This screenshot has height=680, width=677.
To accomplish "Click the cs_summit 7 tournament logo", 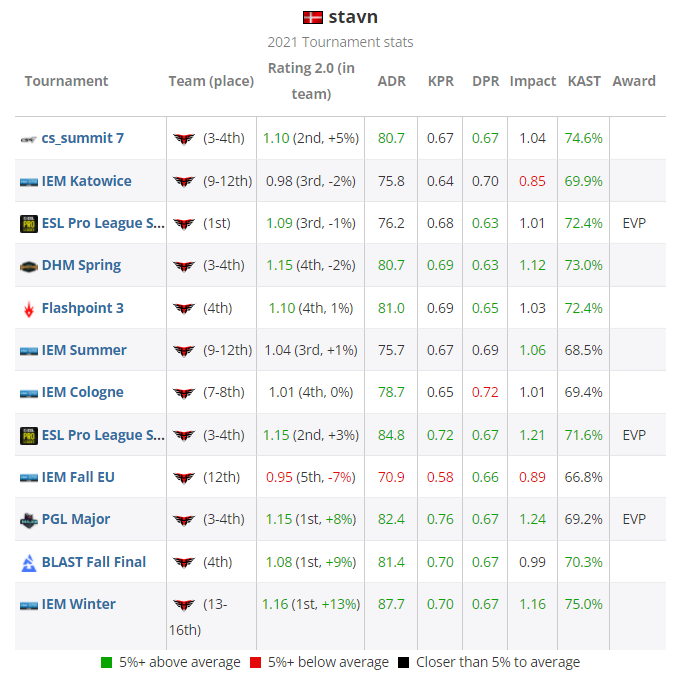I will pyautogui.click(x=29, y=139).
